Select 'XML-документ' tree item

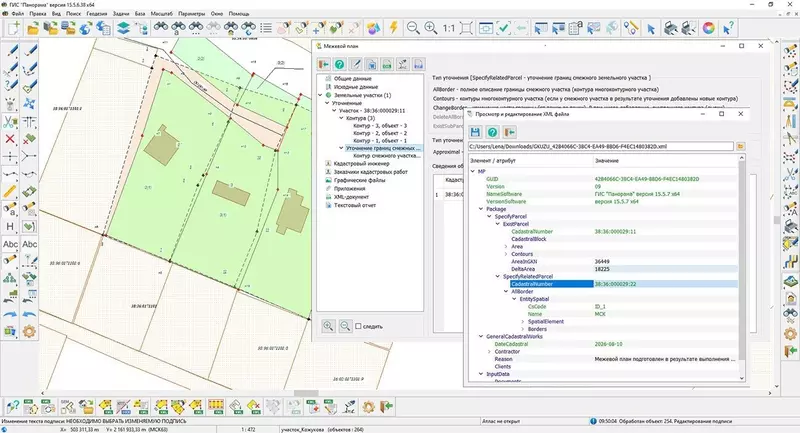point(351,196)
